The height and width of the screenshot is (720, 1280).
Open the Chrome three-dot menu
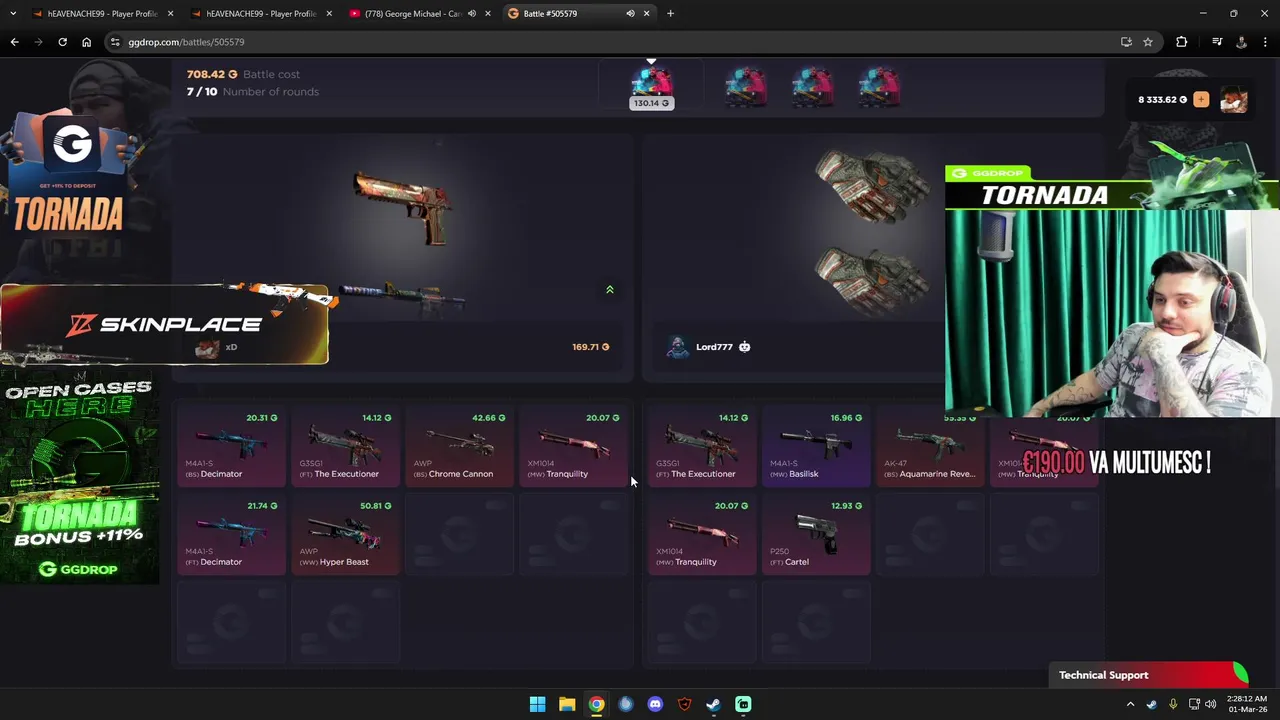[x=1265, y=42]
